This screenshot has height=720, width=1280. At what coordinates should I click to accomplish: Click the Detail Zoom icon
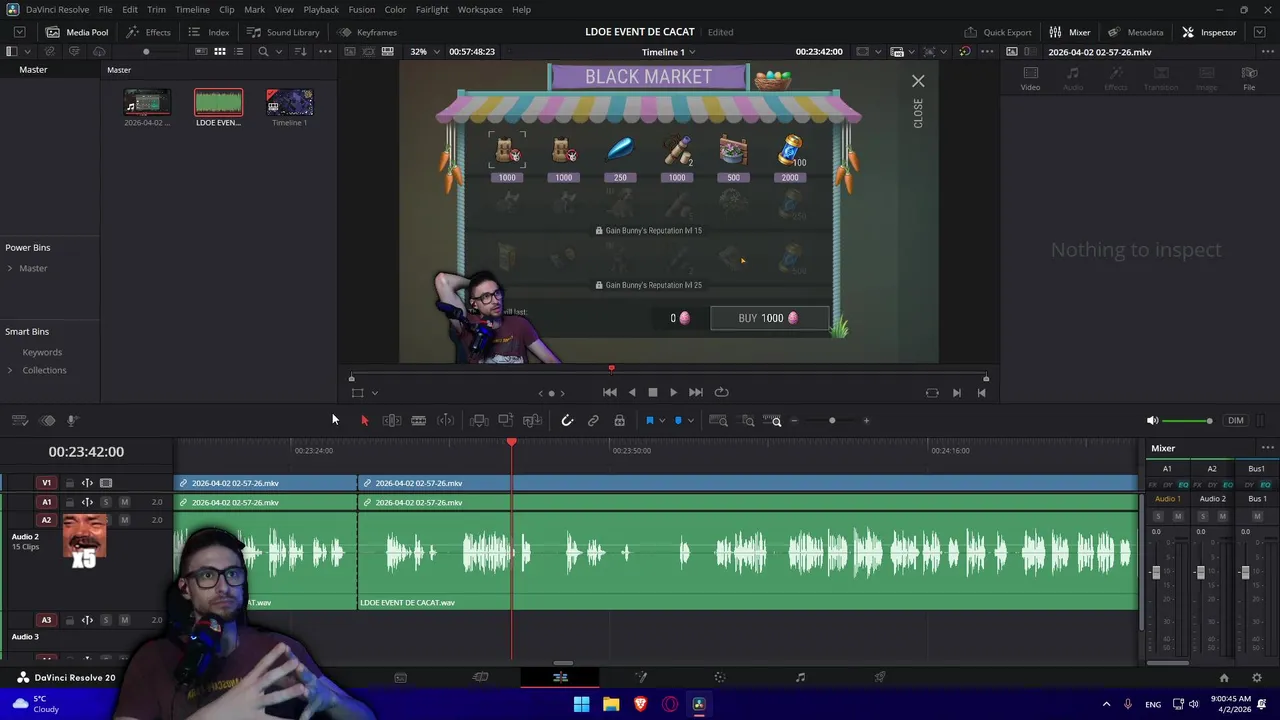click(747, 421)
